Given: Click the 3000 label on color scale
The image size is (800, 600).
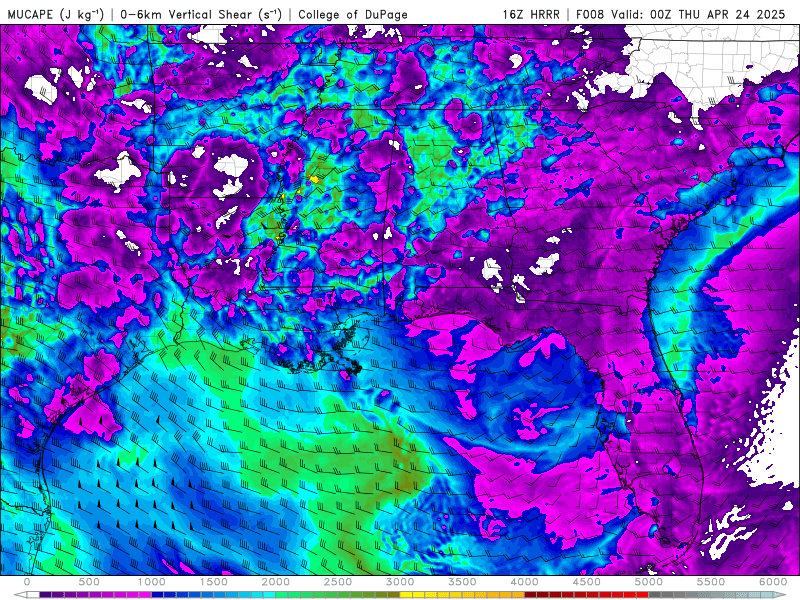Looking at the screenshot, I should 400,582.
